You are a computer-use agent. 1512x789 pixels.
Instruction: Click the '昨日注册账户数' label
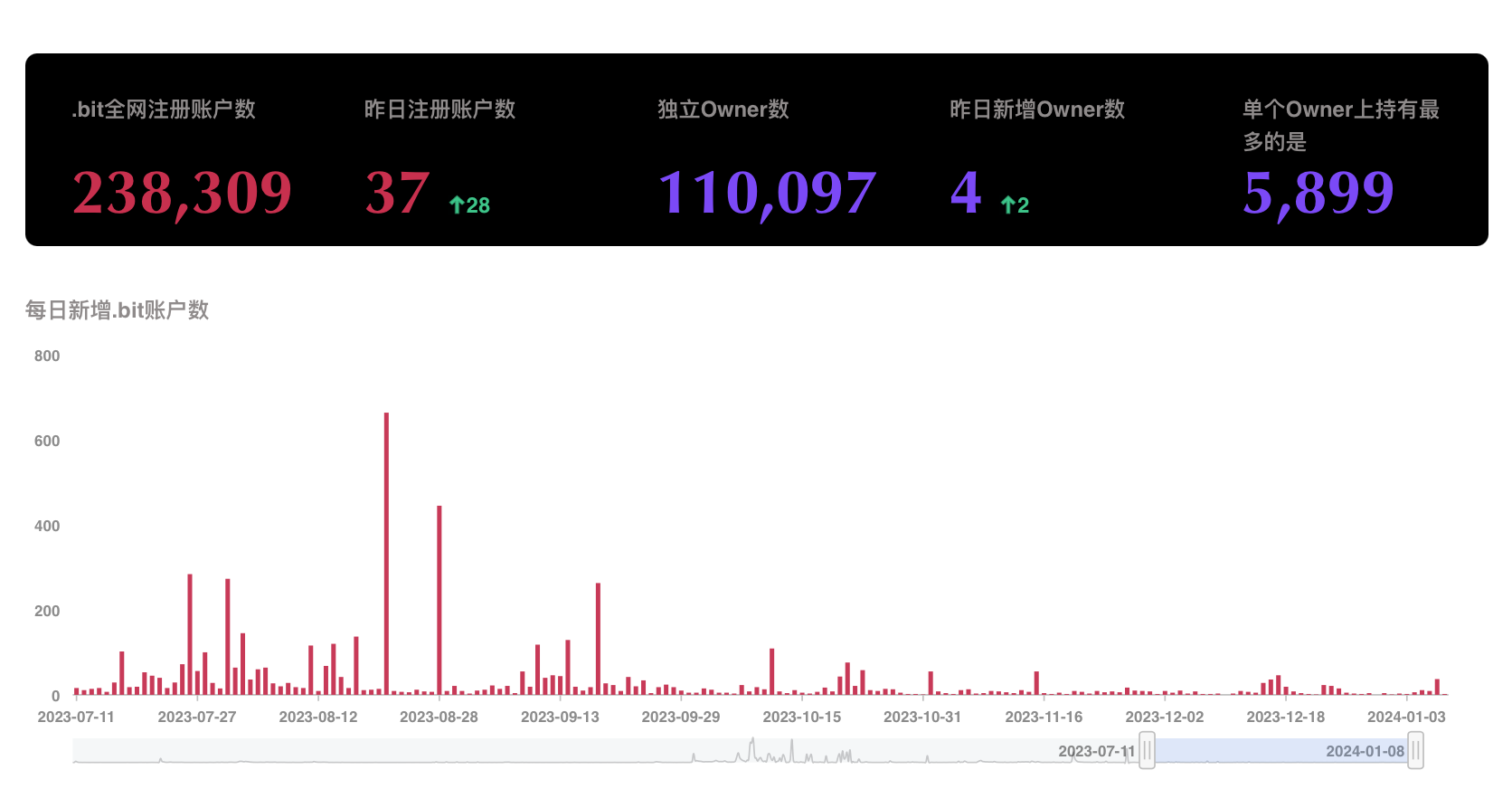[440, 109]
